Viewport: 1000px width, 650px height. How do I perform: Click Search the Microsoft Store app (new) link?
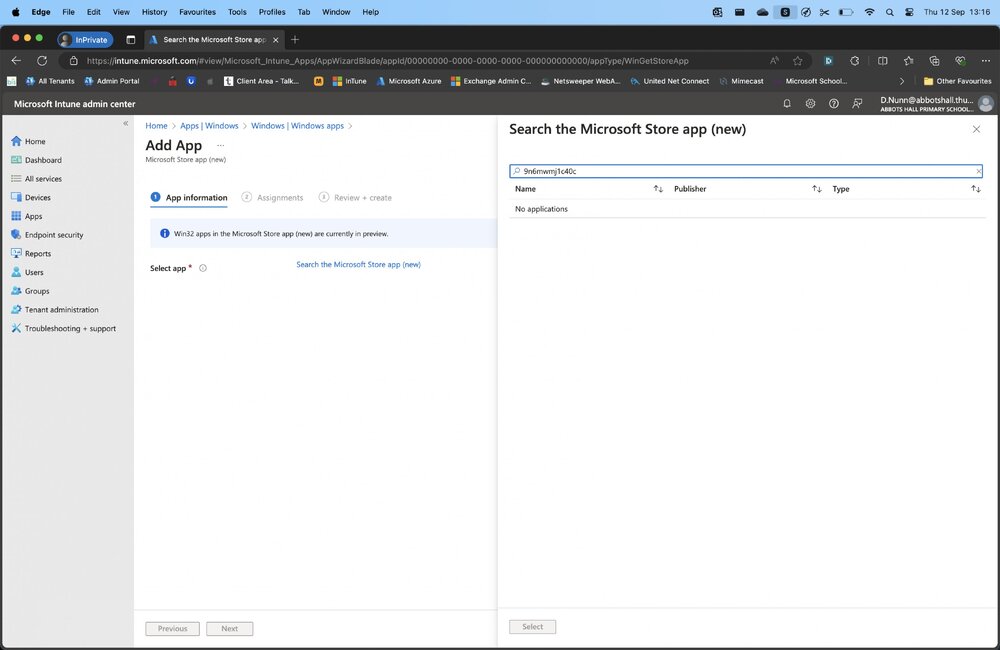(x=358, y=264)
